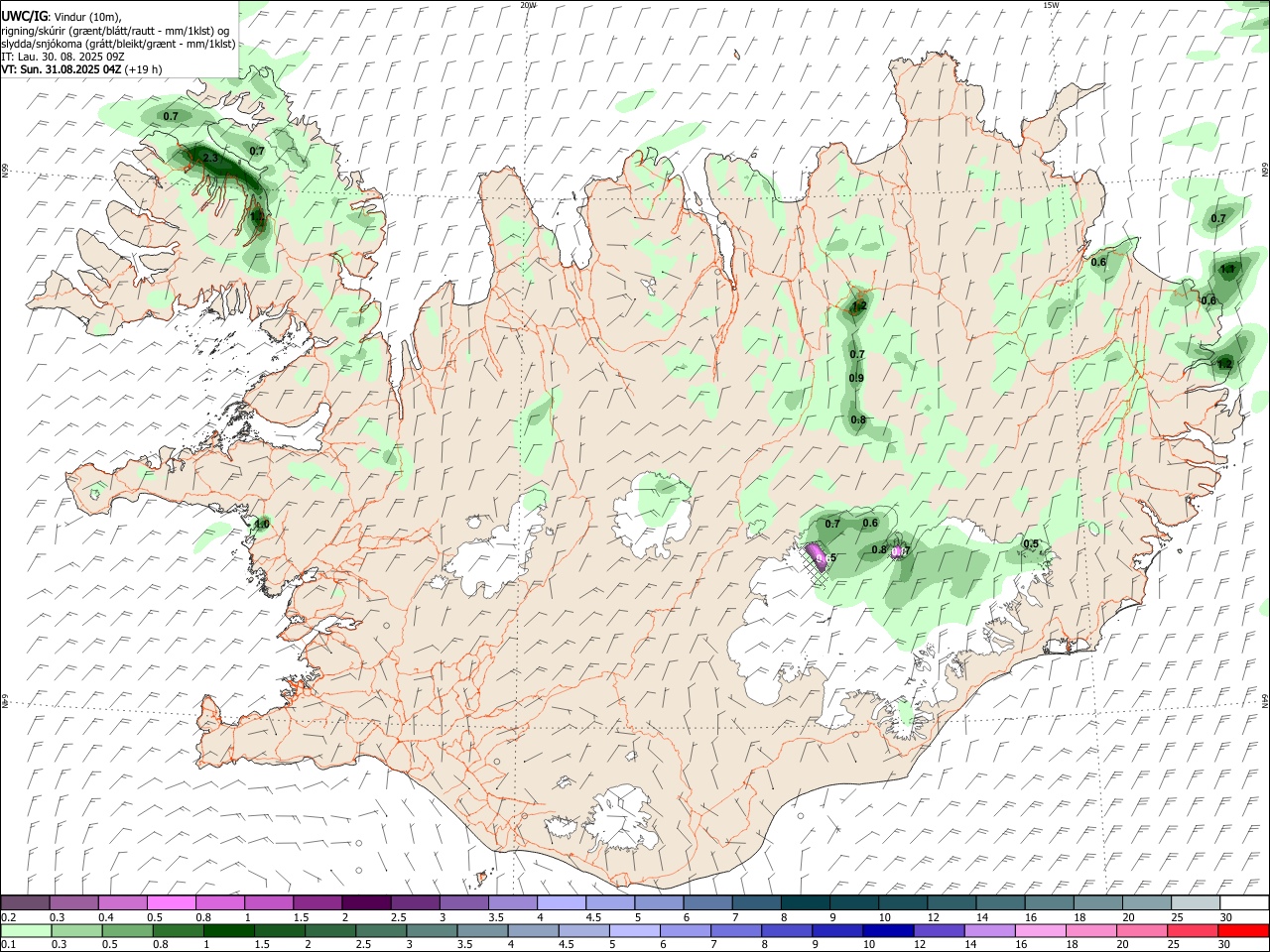Viewport: 1270px width, 952px height.
Task: Select mauve snow swatch between 0.2 and 0.3
Action: 25,903
